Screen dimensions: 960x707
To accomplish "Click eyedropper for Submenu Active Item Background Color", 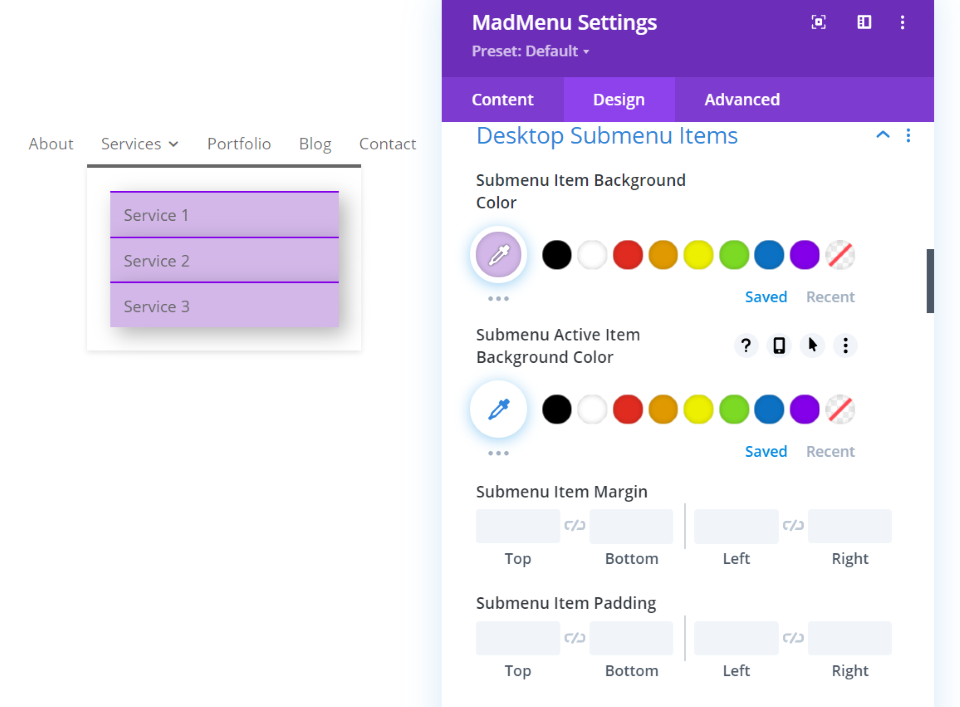I will [499, 409].
